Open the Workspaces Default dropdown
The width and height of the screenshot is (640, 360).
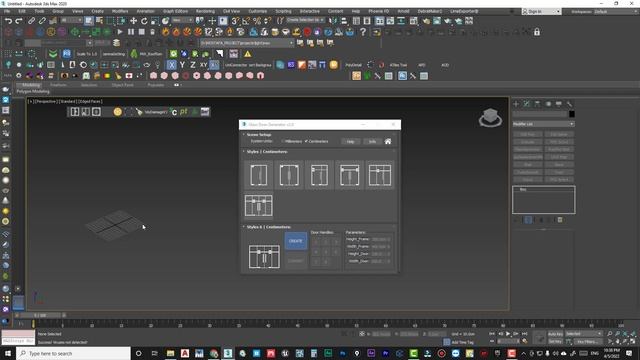[x=615, y=12]
